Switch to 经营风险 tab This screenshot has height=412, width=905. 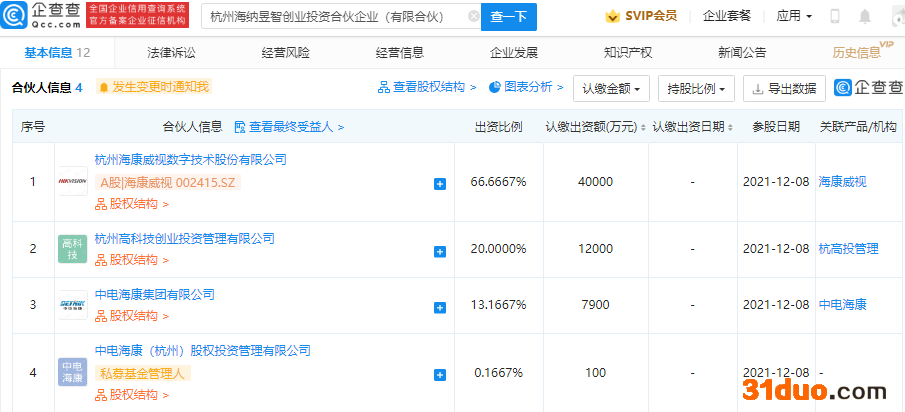point(286,53)
